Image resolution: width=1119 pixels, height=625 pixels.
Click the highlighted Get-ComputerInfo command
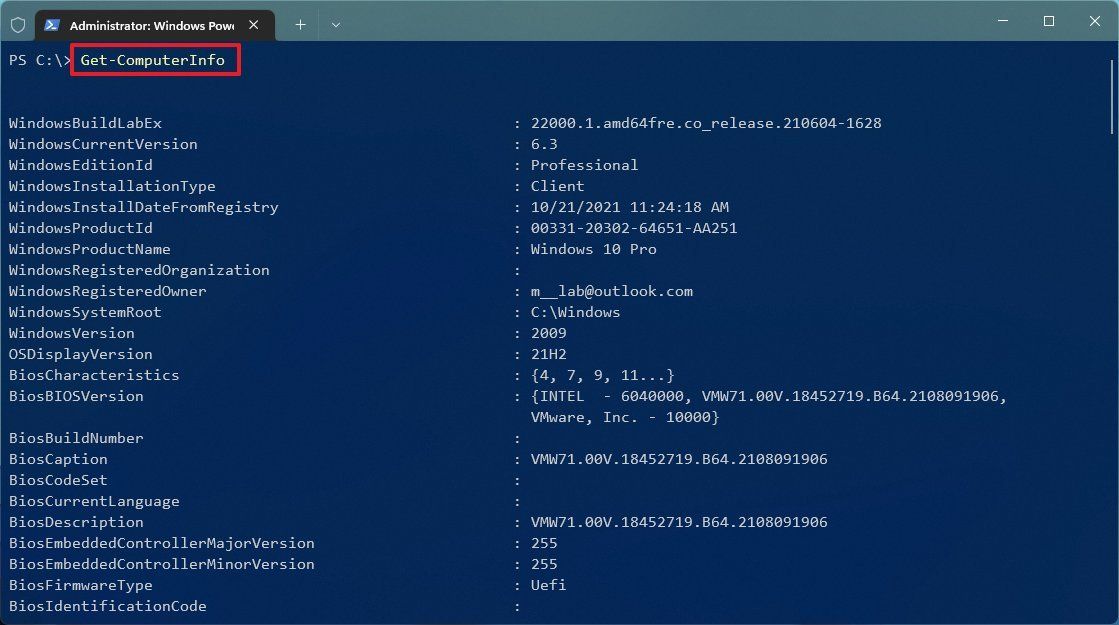coord(154,60)
